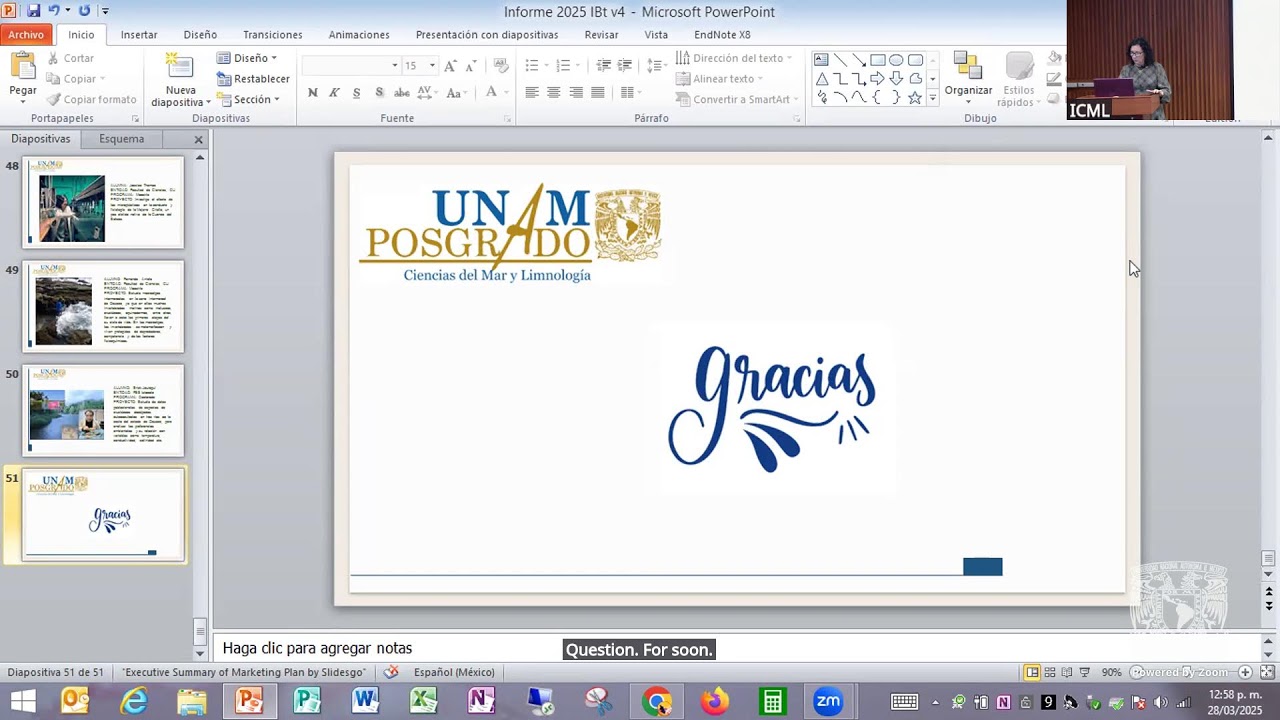The image size is (1280, 720).
Task: Open the font size dropdown
Action: point(432,66)
